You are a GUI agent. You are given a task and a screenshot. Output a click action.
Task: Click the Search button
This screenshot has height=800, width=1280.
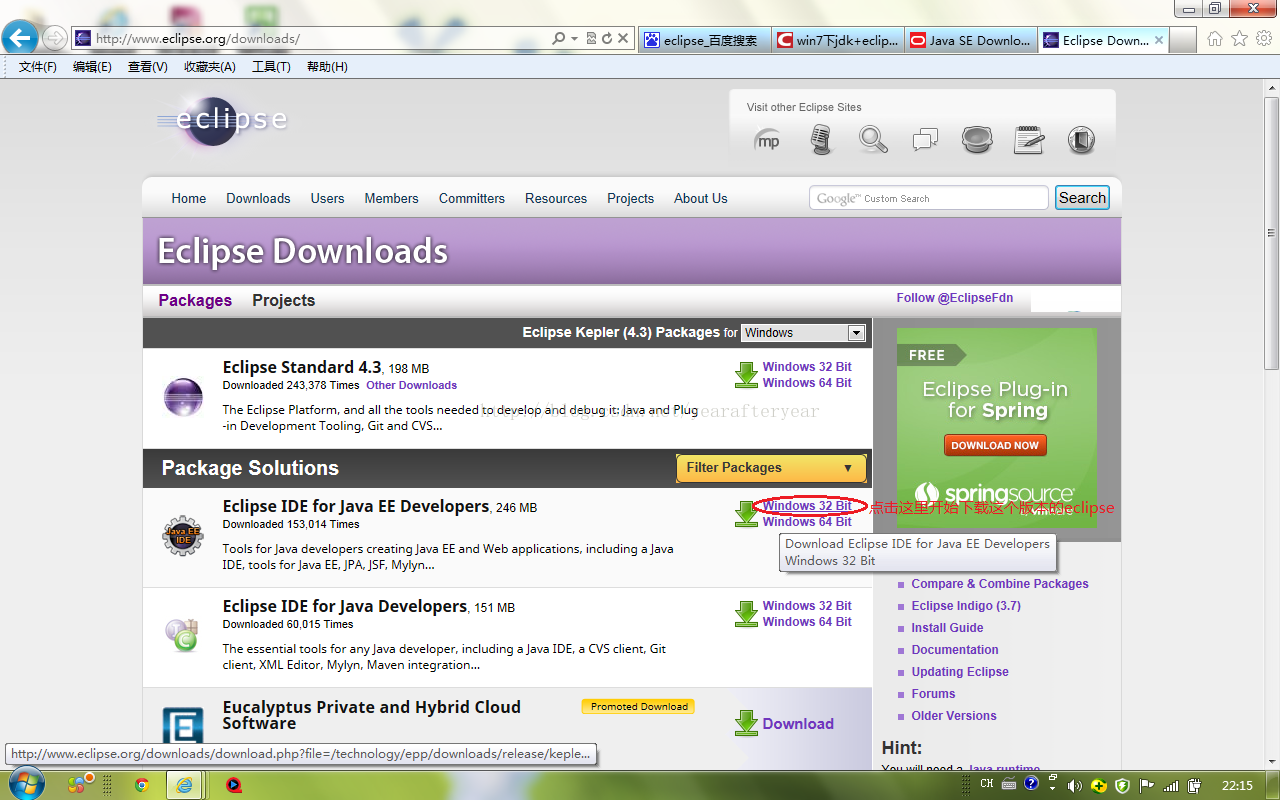[x=1082, y=198]
